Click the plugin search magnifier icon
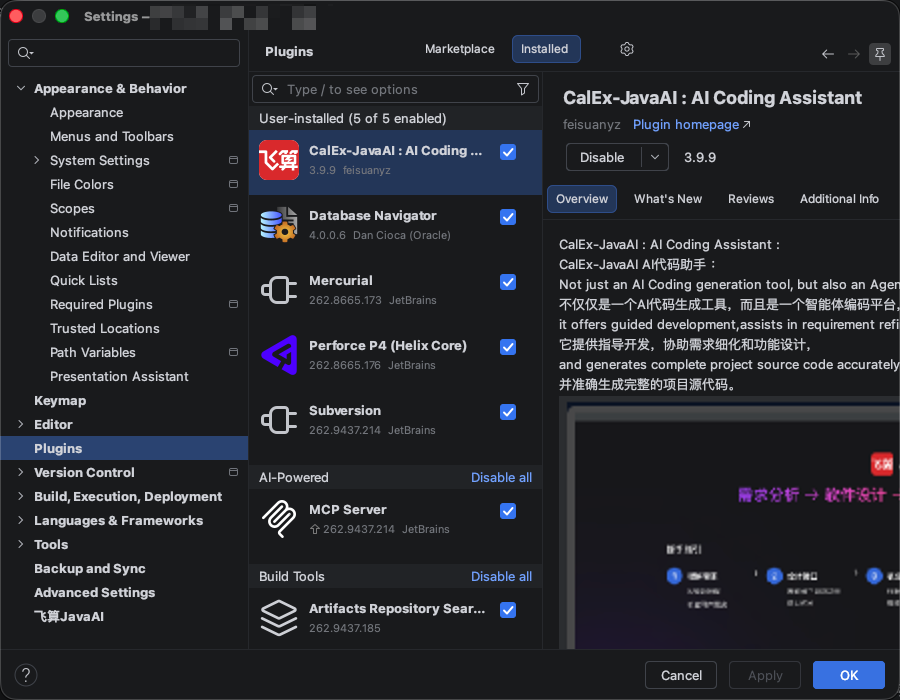900x700 pixels. coord(269,89)
